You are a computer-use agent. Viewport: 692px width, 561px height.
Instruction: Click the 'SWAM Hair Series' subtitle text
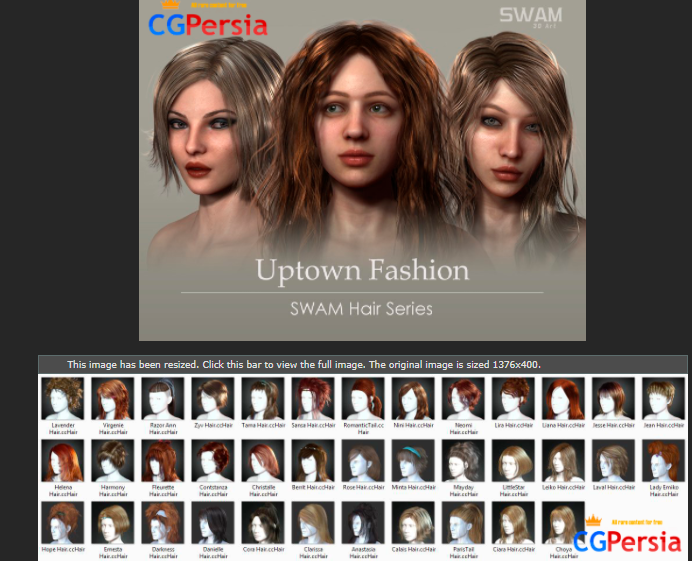(361, 309)
